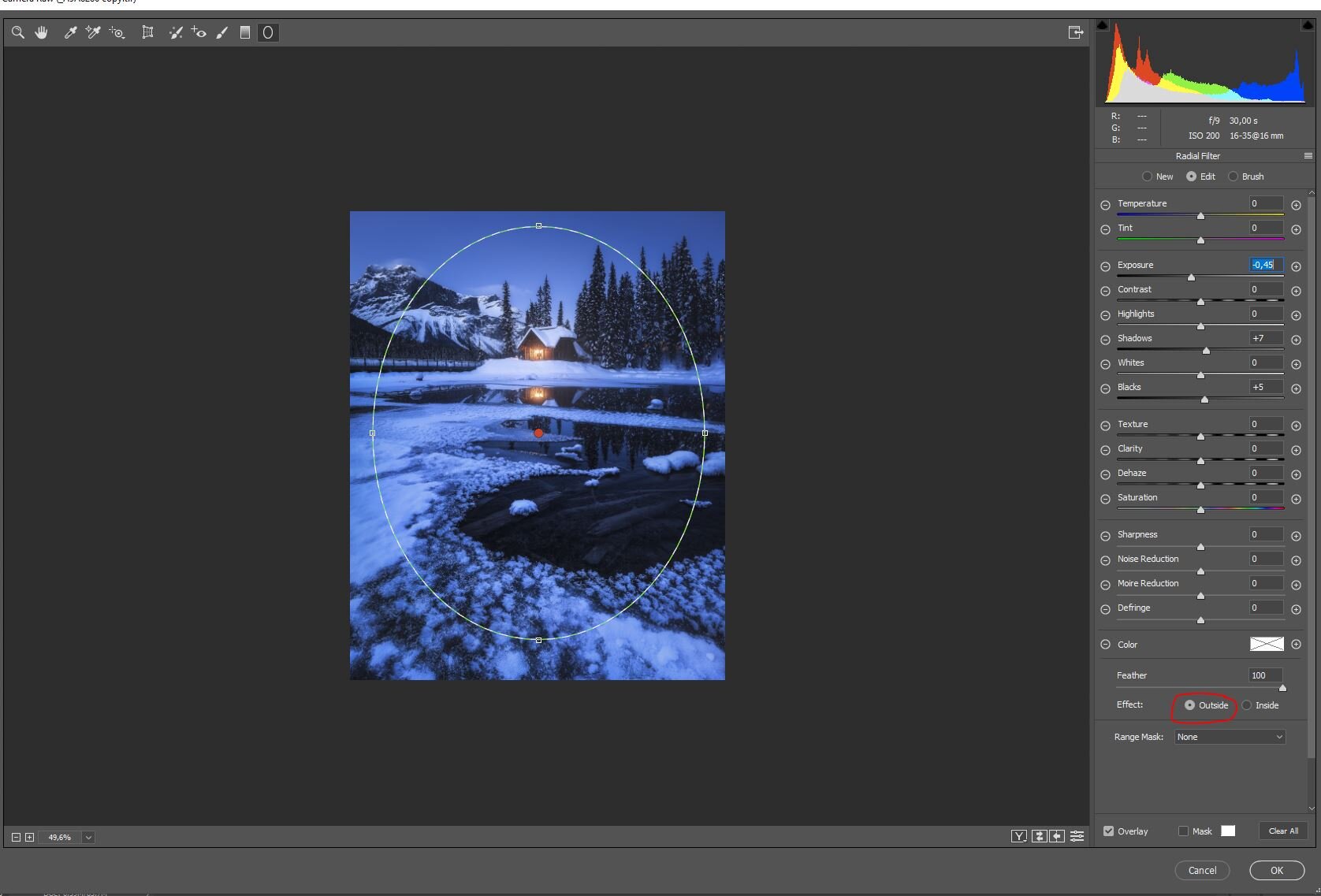Screen dimensions: 1321x896
Task: Click the Blacks slider thumb
Action: point(1204,400)
